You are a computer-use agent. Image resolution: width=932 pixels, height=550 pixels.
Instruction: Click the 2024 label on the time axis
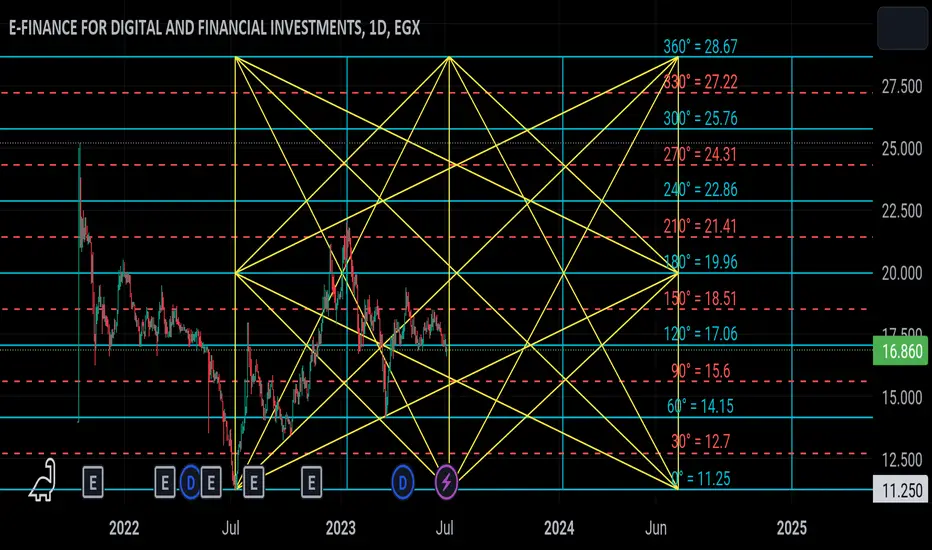click(x=559, y=528)
